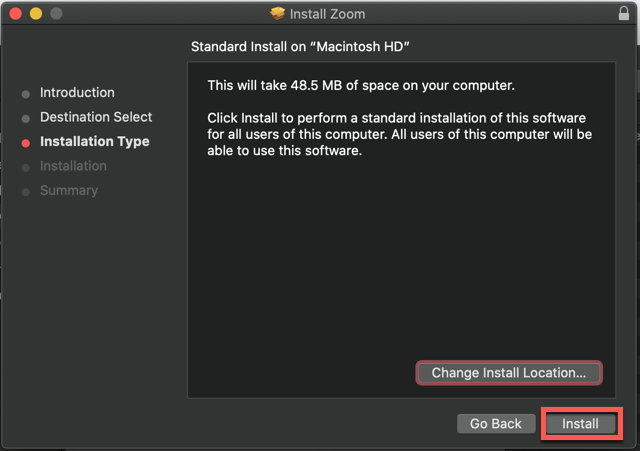Click the Install Zoom window title
Viewport: 640px width, 451px height.
tap(327, 14)
